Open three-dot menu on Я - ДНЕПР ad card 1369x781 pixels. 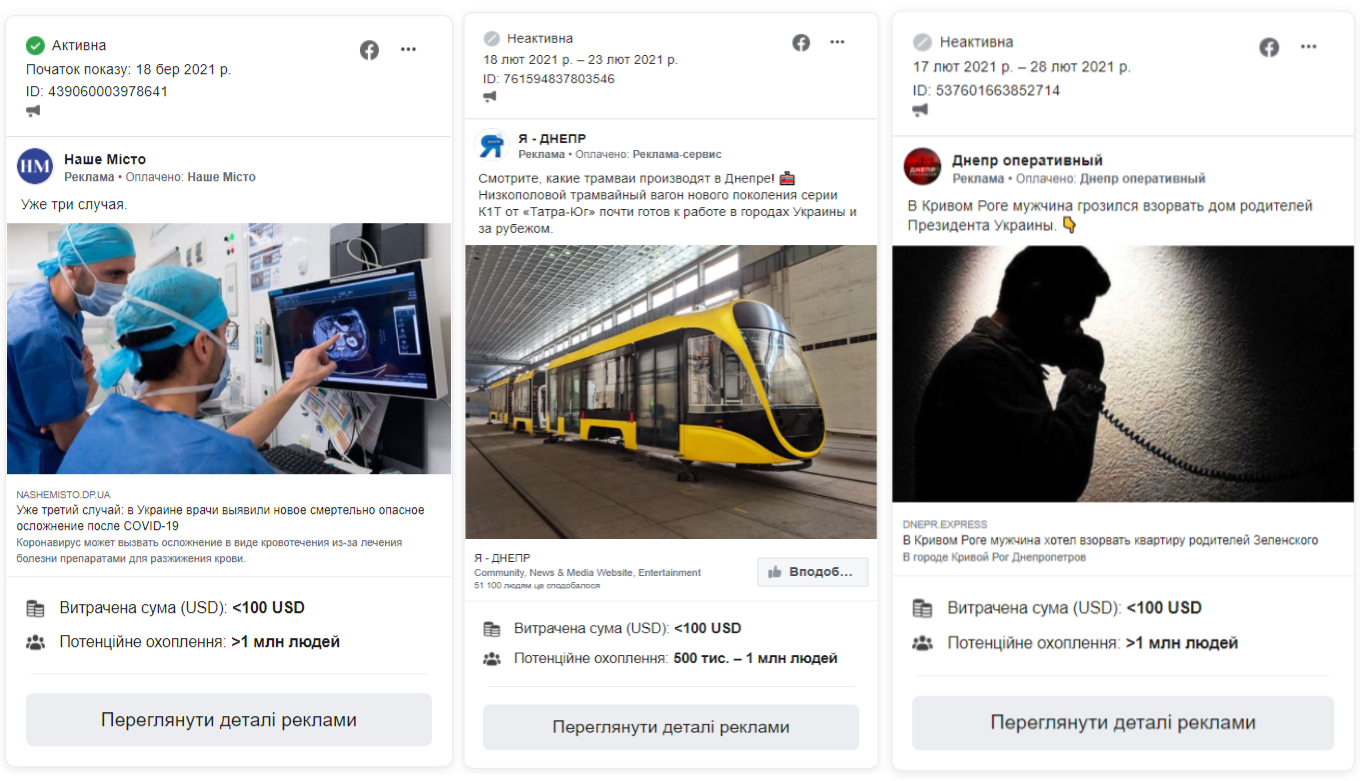pyautogui.click(x=837, y=42)
